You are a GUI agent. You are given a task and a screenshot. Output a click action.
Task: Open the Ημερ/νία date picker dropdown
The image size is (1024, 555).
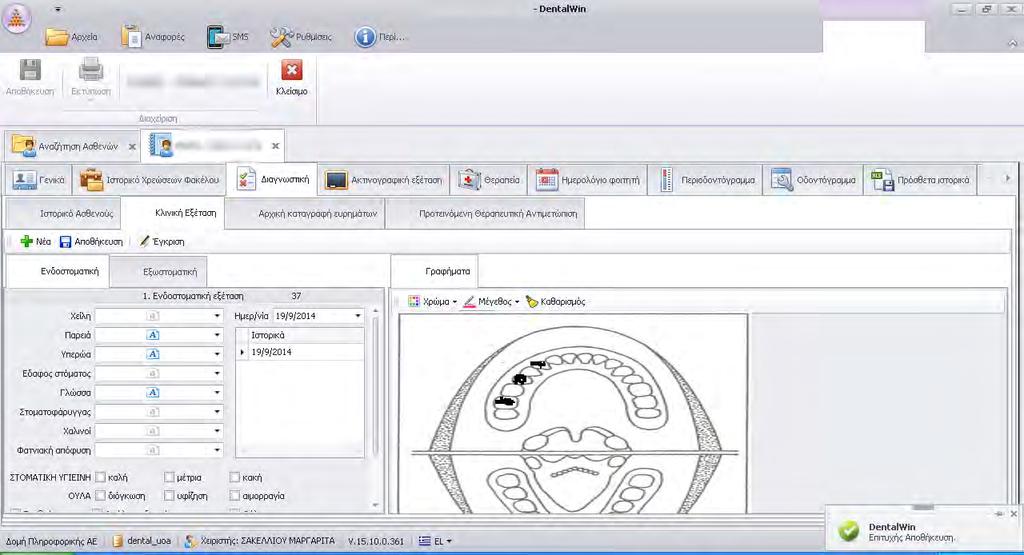pos(358,316)
